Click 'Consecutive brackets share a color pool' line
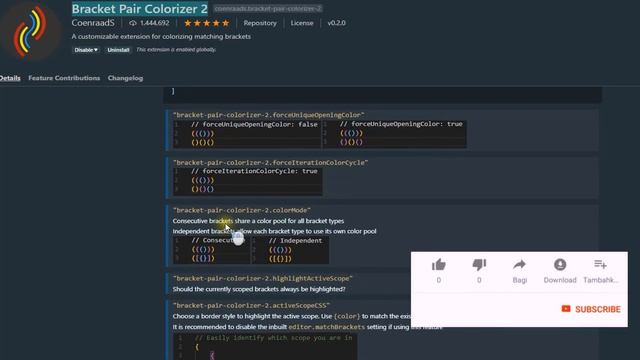 (258, 221)
